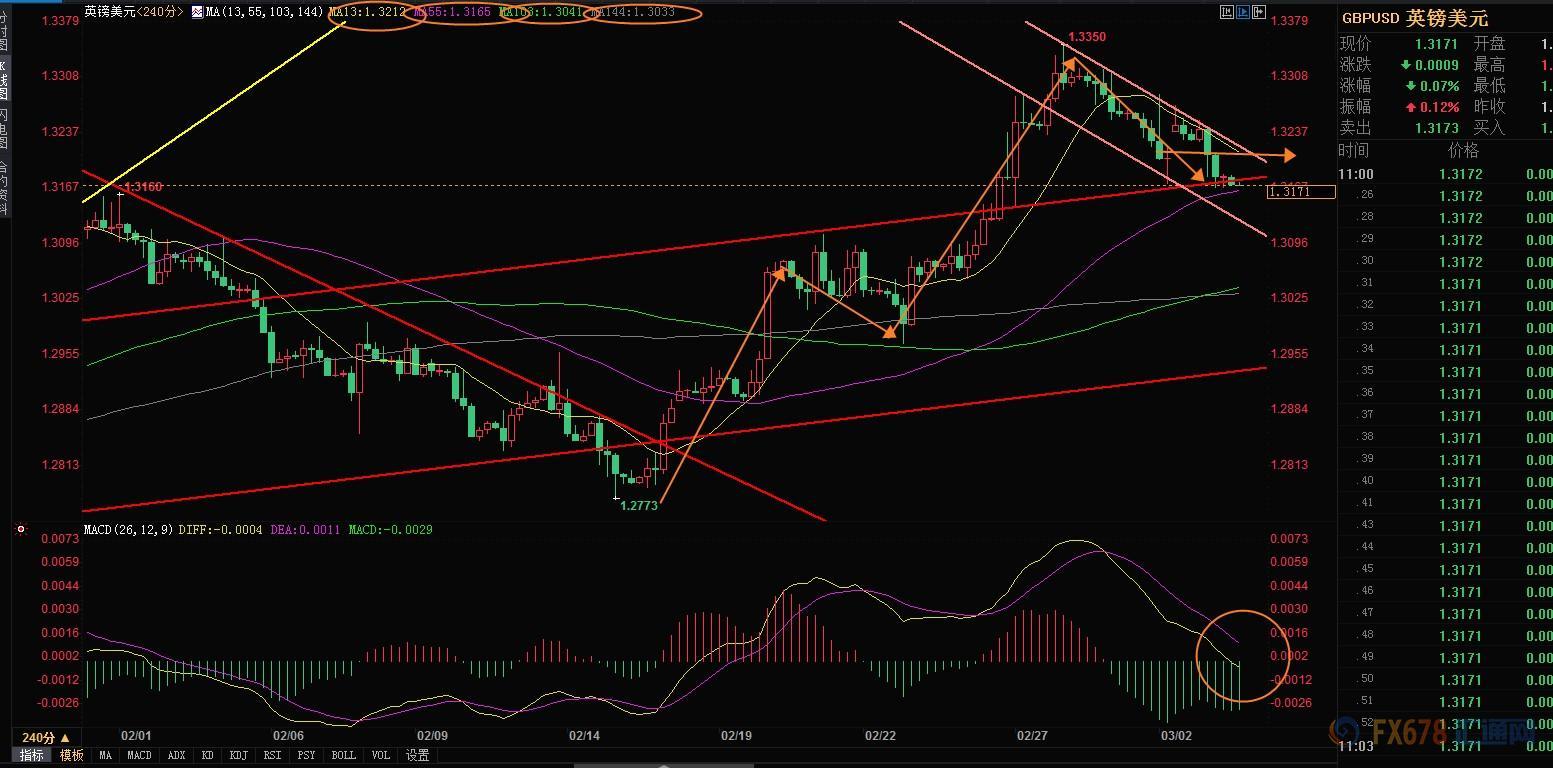Image resolution: width=1553 pixels, height=768 pixels.
Task: Click the 02/27 date on time axis
Action: coord(1031,736)
